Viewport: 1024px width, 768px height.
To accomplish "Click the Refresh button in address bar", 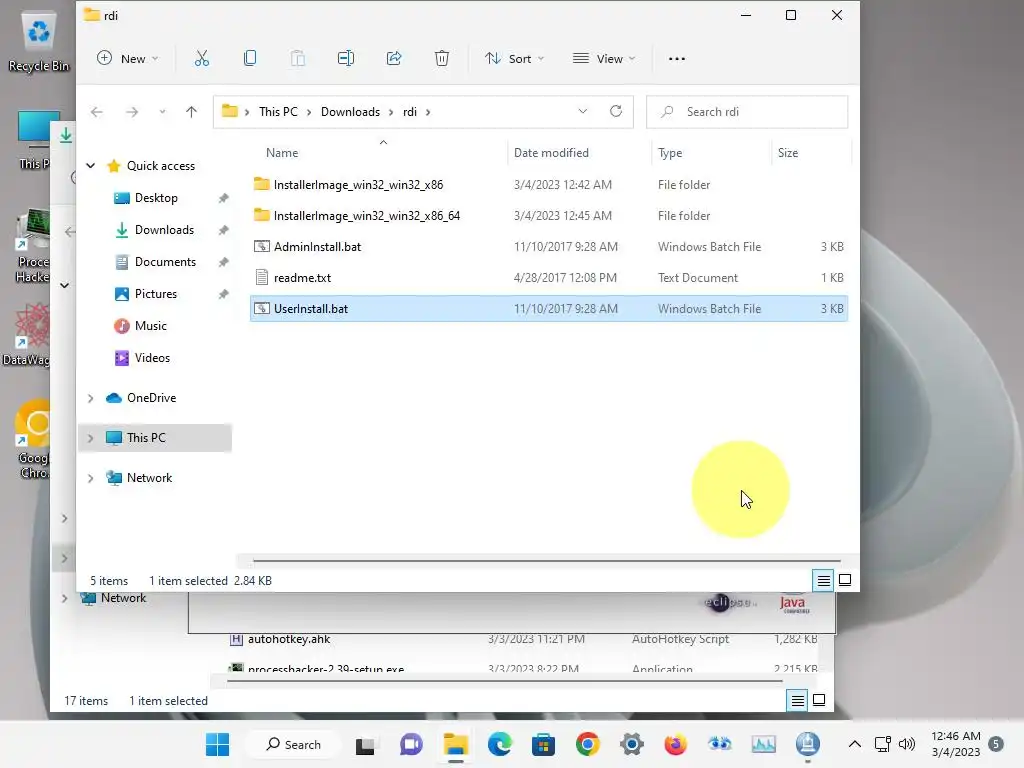I will click(616, 112).
